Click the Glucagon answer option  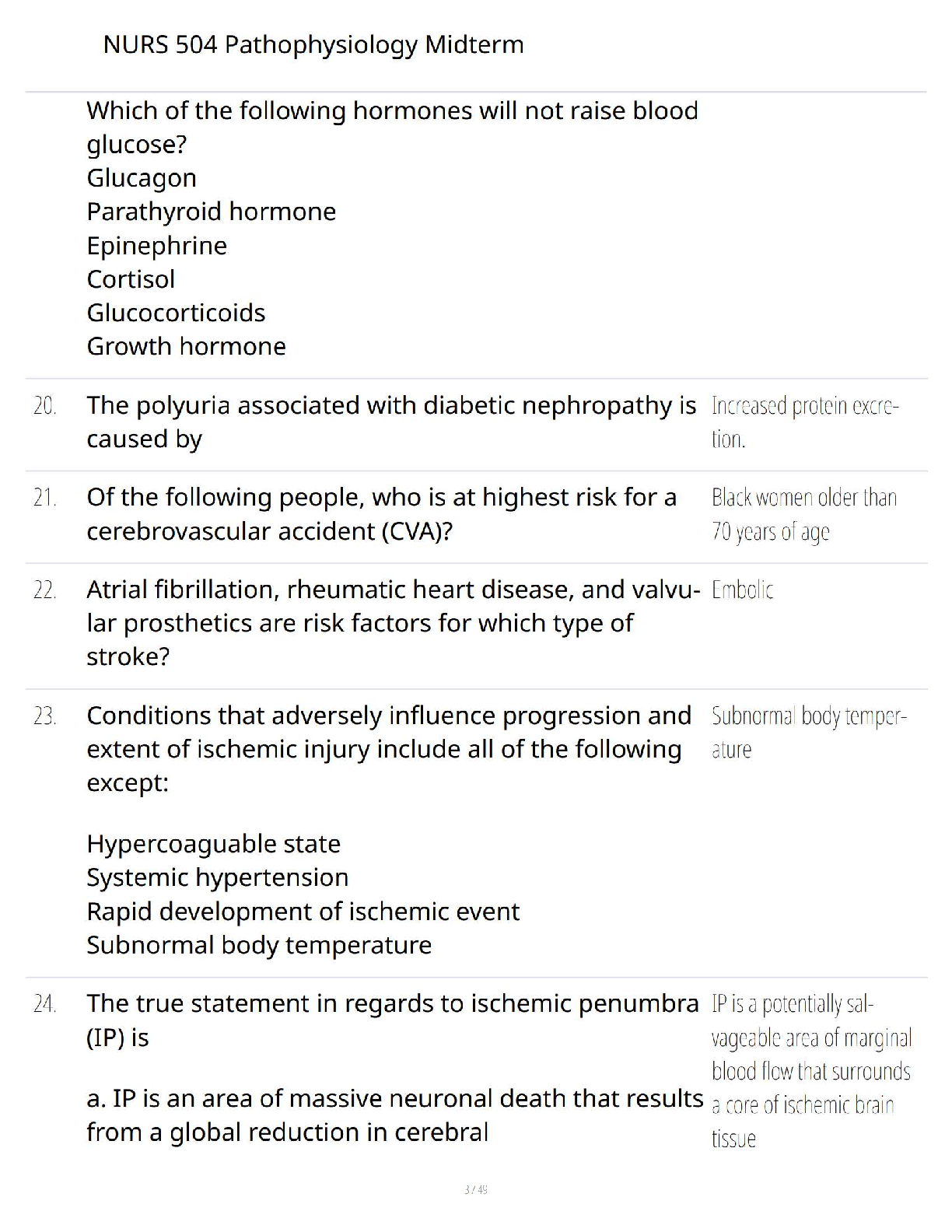coord(142,178)
